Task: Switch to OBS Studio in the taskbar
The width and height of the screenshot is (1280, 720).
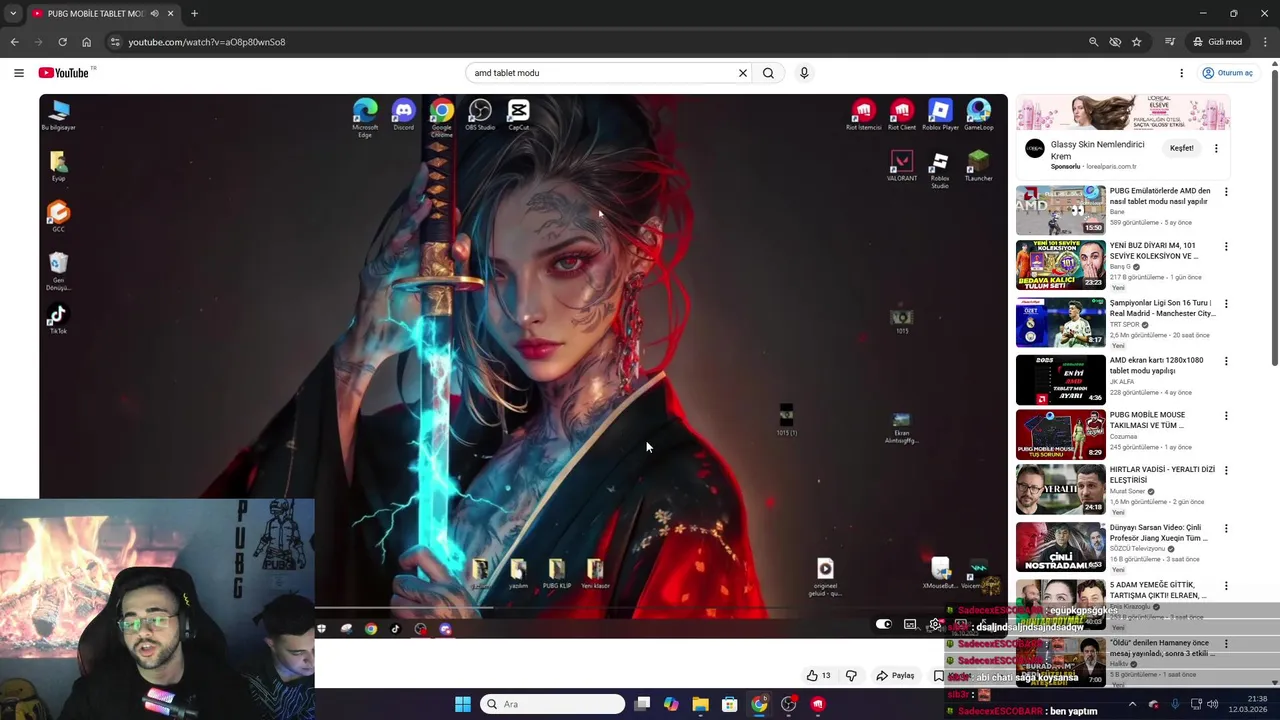Action: pyautogui.click(x=789, y=704)
